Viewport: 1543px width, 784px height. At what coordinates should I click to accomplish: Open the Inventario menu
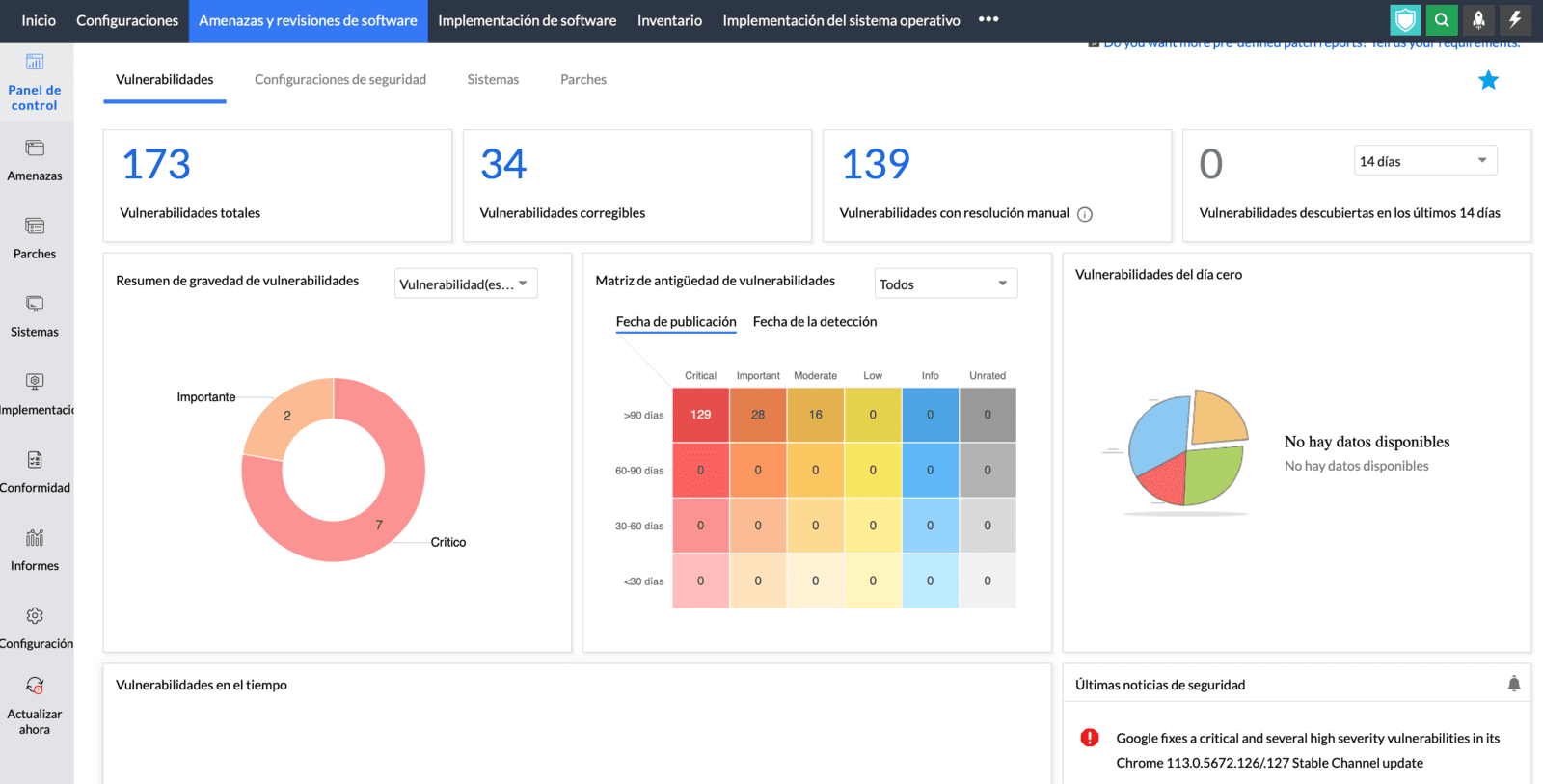coord(669,20)
